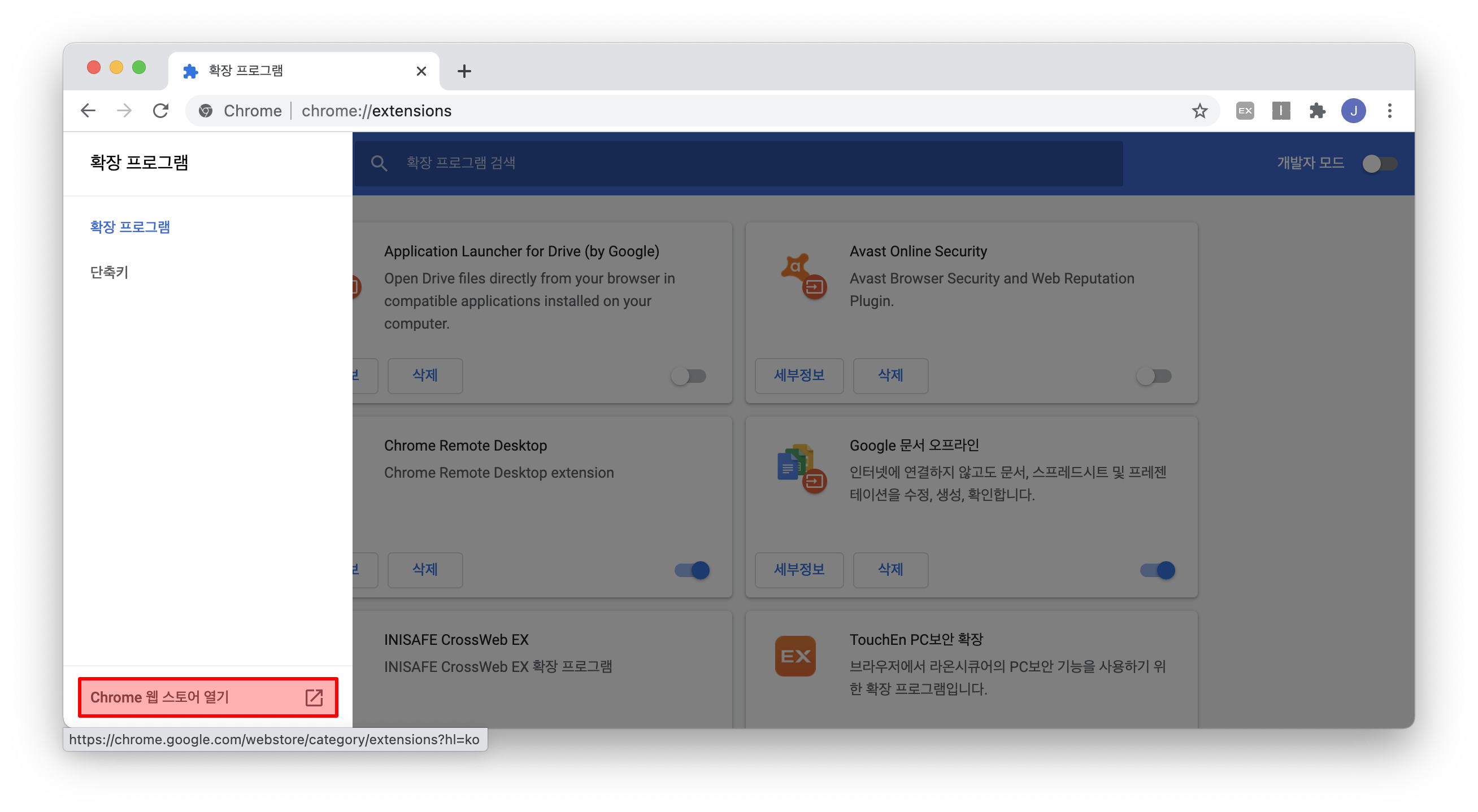This screenshot has width=1478, height=812.
Task: Switch to the 확장 프로그램 browser tab
Action: [304, 71]
